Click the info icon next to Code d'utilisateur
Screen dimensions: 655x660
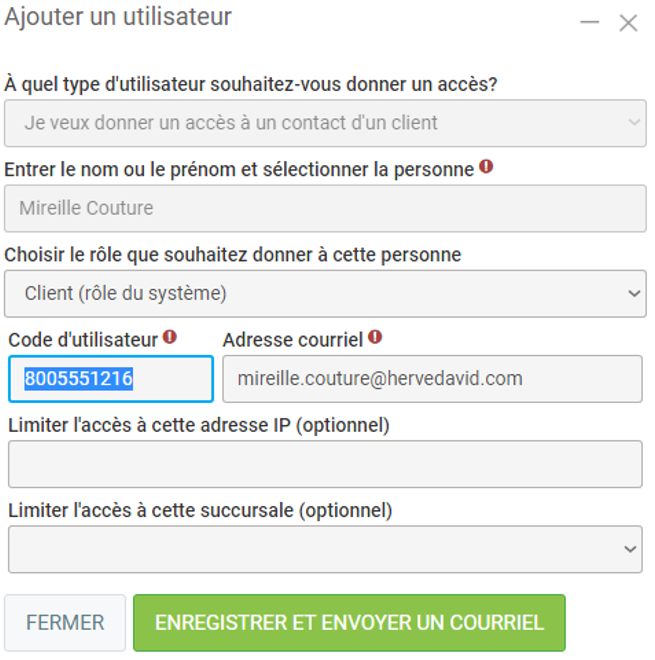170,338
